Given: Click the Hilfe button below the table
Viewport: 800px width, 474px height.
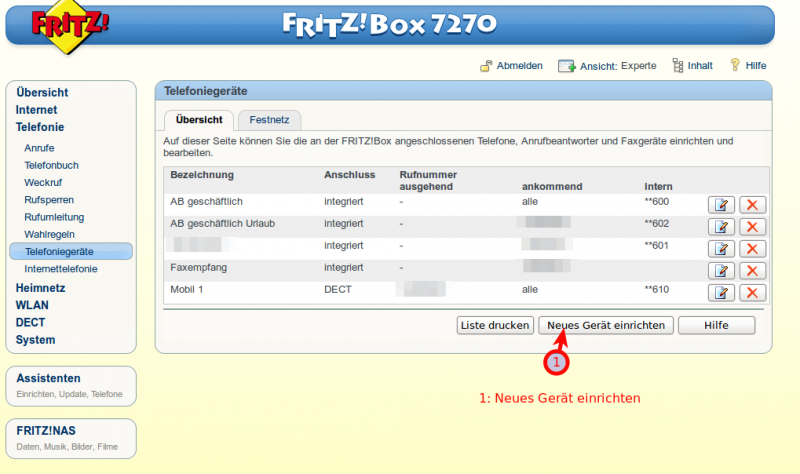Looking at the screenshot, I should click(716, 326).
